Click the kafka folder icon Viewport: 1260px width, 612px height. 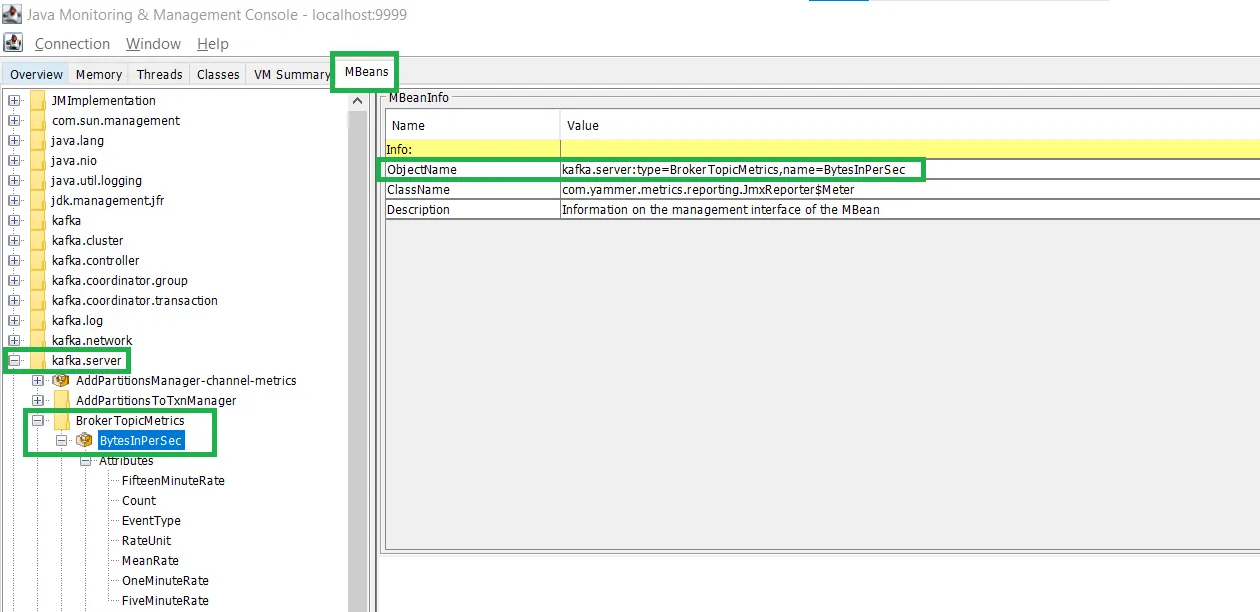[38, 221]
